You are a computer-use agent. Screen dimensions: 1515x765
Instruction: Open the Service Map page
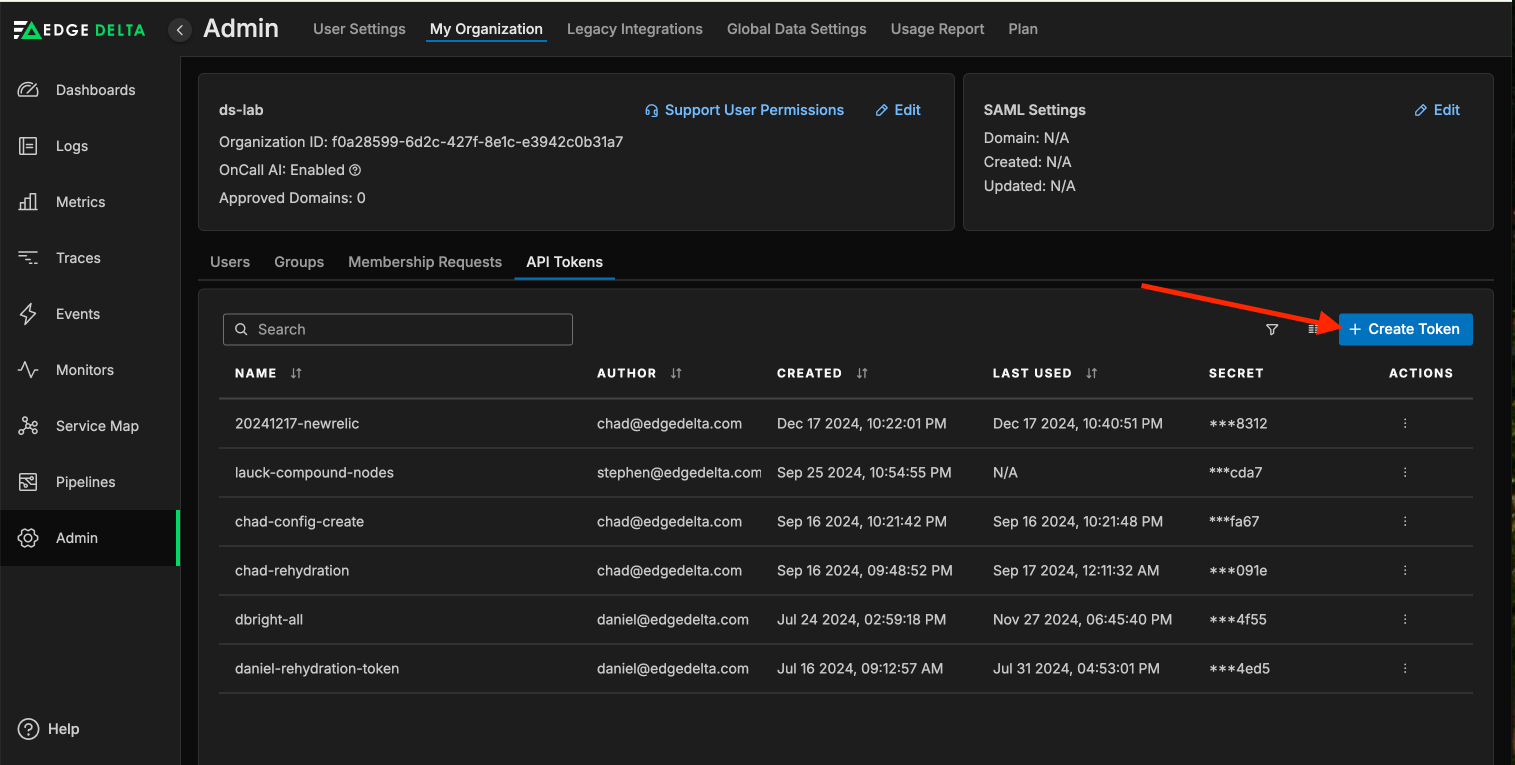click(96, 426)
